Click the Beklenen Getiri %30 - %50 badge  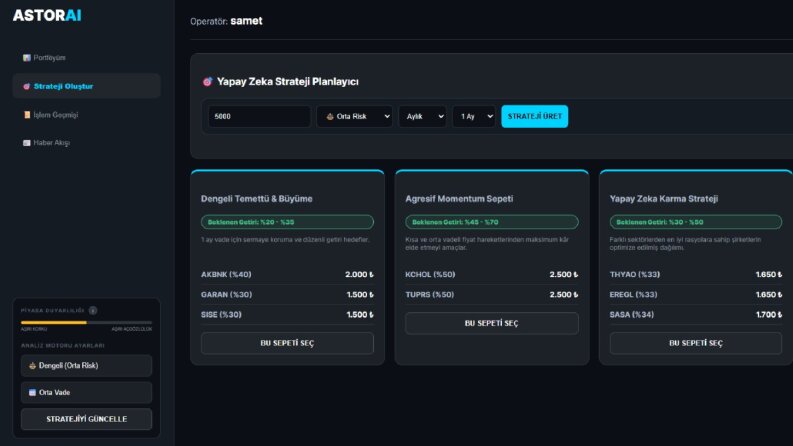696,222
